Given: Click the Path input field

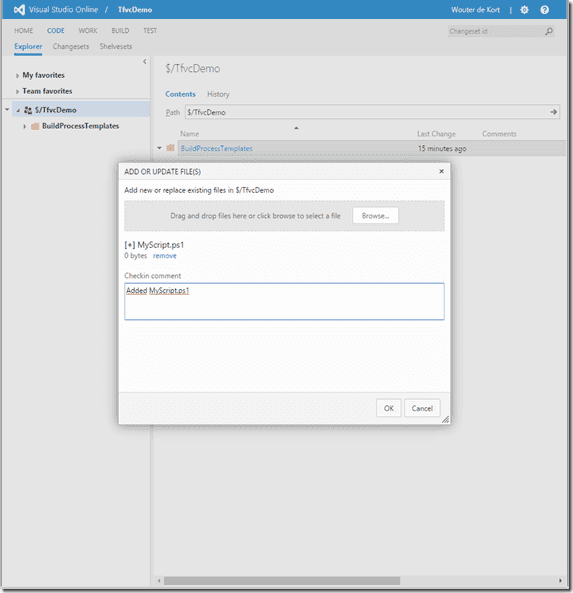Looking at the screenshot, I should [367, 112].
